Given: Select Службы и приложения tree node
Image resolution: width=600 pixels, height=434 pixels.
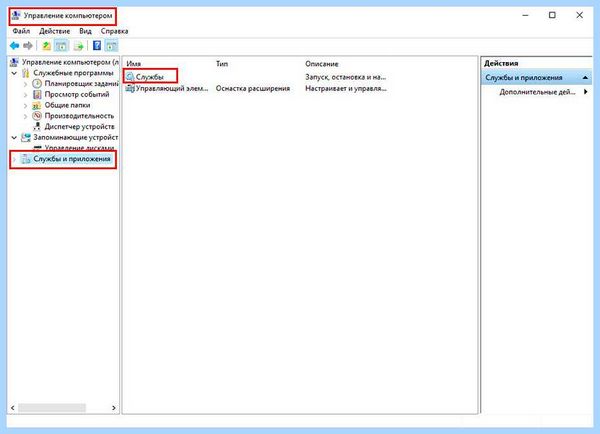Looking at the screenshot, I should point(72,158).
